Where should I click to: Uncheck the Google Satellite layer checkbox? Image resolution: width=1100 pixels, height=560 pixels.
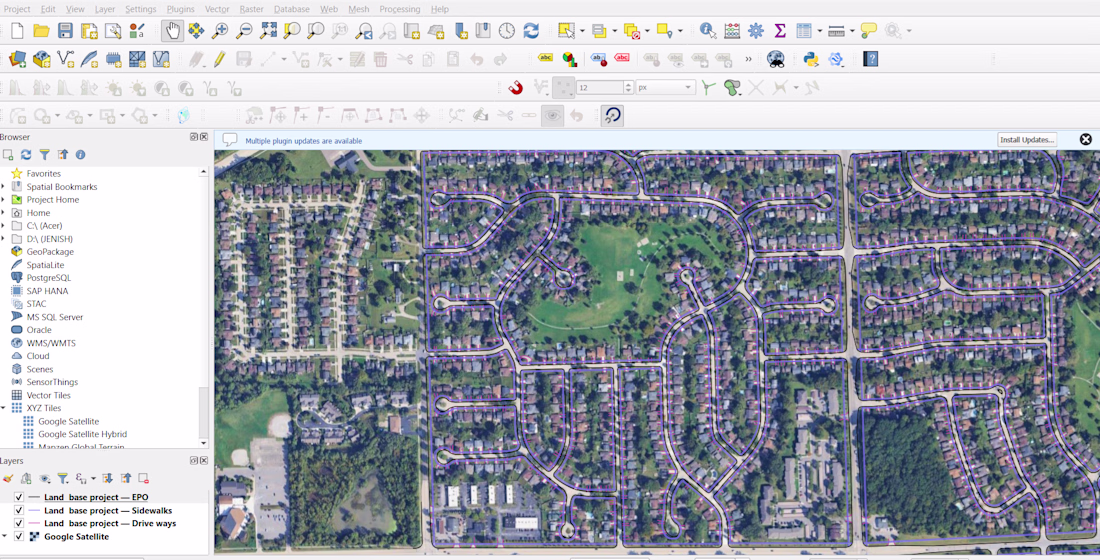[x=19, y=537]
